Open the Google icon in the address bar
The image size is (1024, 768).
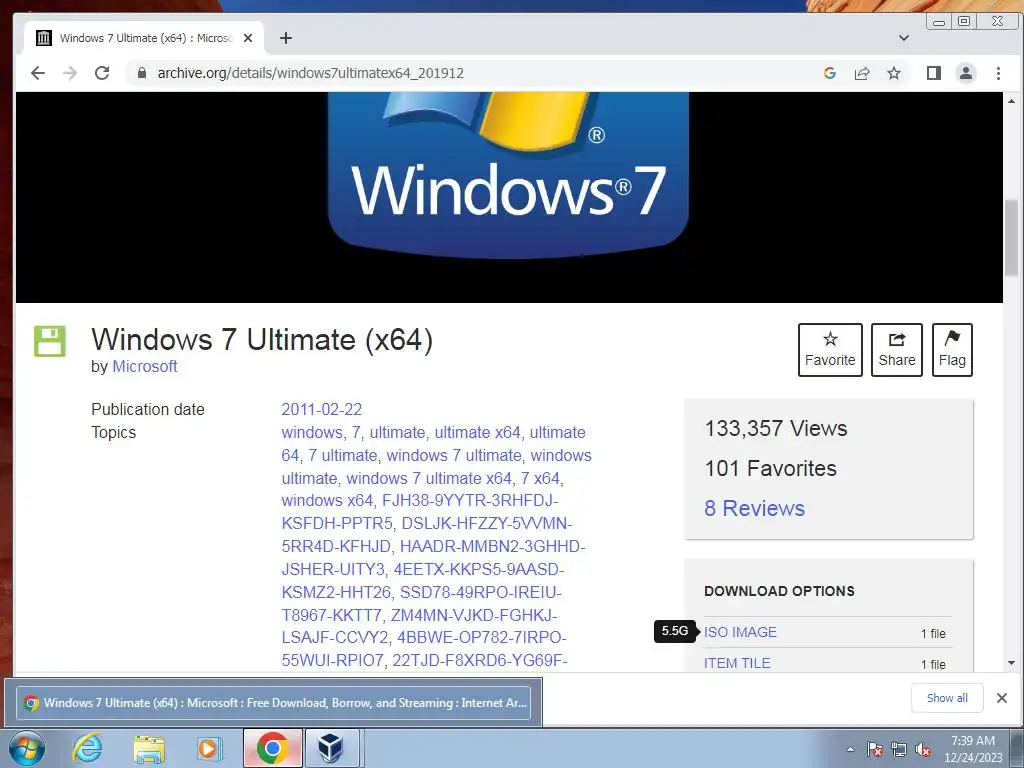click(x=830, y=73)
